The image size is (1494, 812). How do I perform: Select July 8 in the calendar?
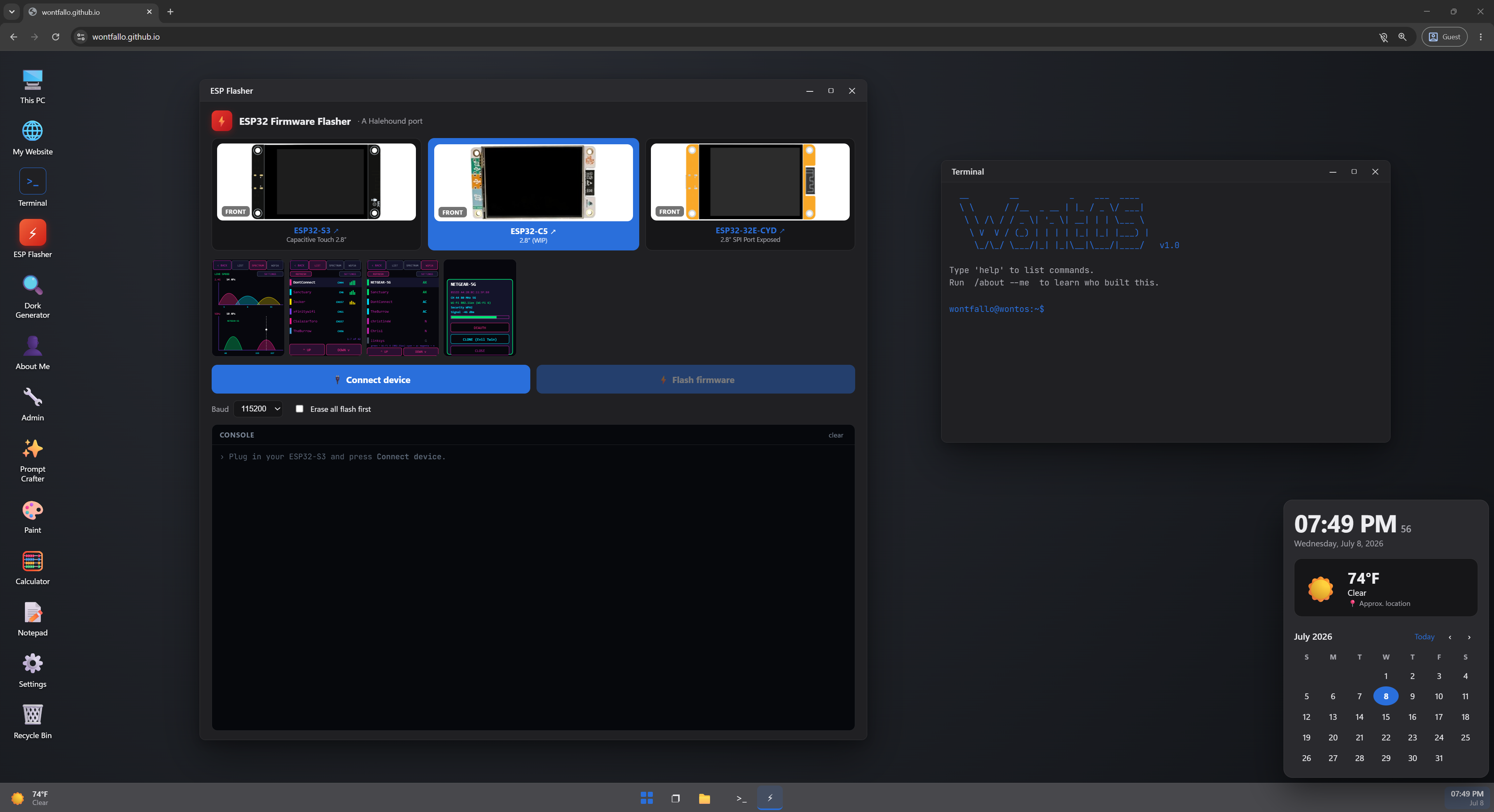pyautogui.click(x=1385, y=696)
